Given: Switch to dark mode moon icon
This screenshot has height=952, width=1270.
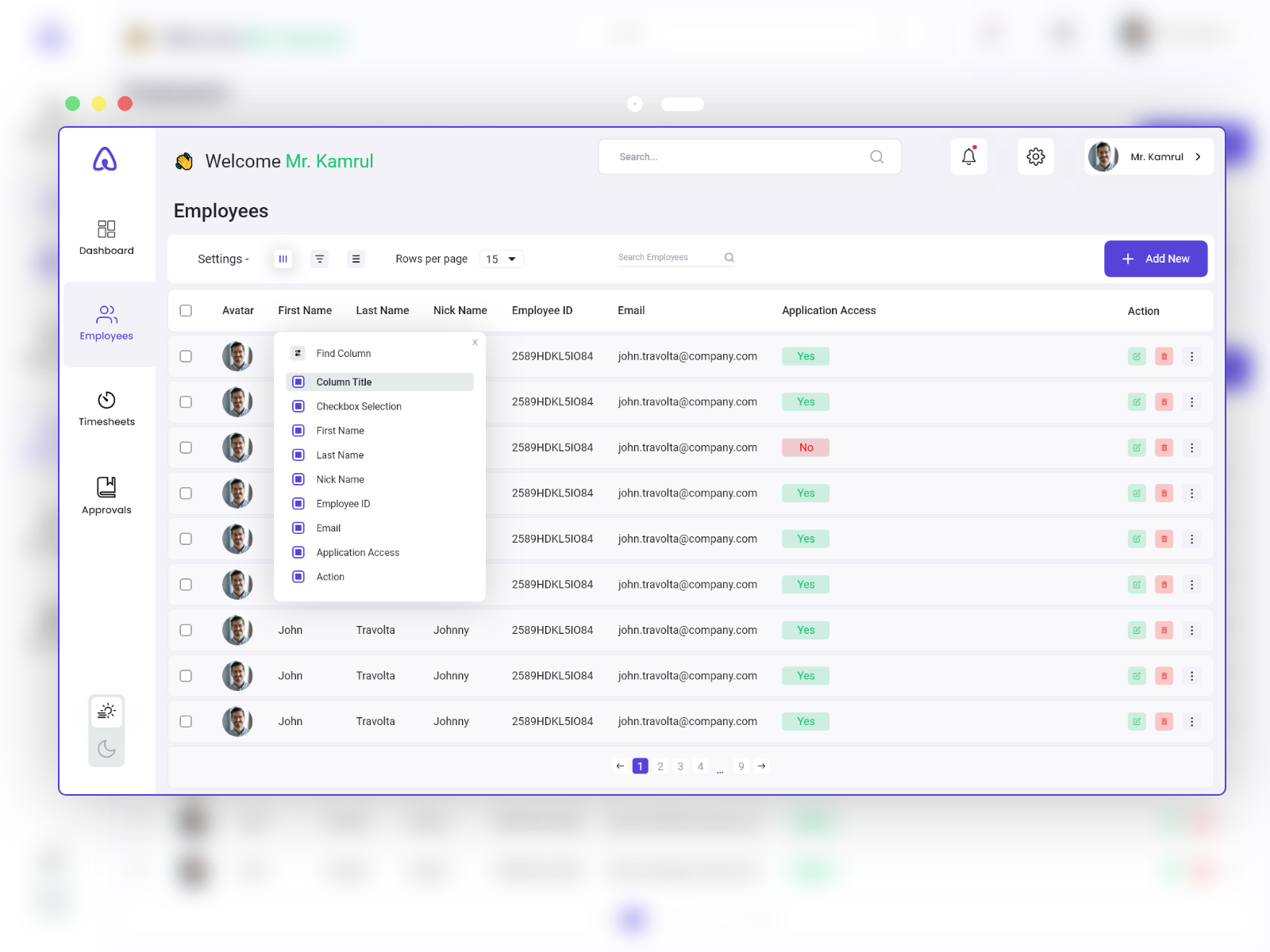Looking at the screenshot, I should 106,749.
